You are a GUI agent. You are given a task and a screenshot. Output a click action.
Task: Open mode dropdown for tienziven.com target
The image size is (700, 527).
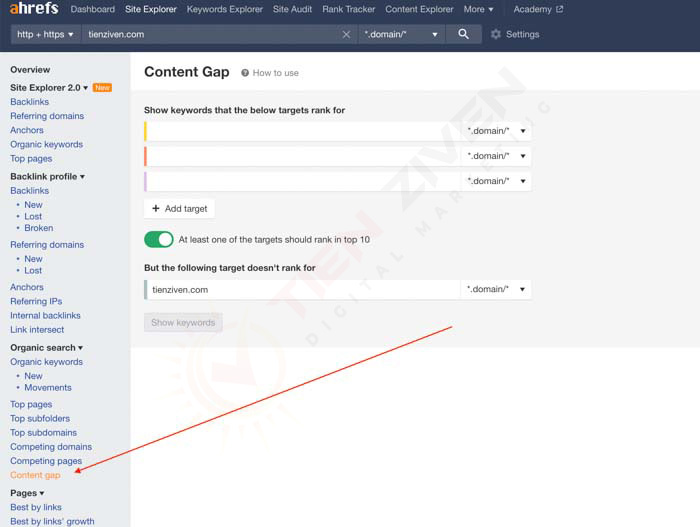click(496, 289)
